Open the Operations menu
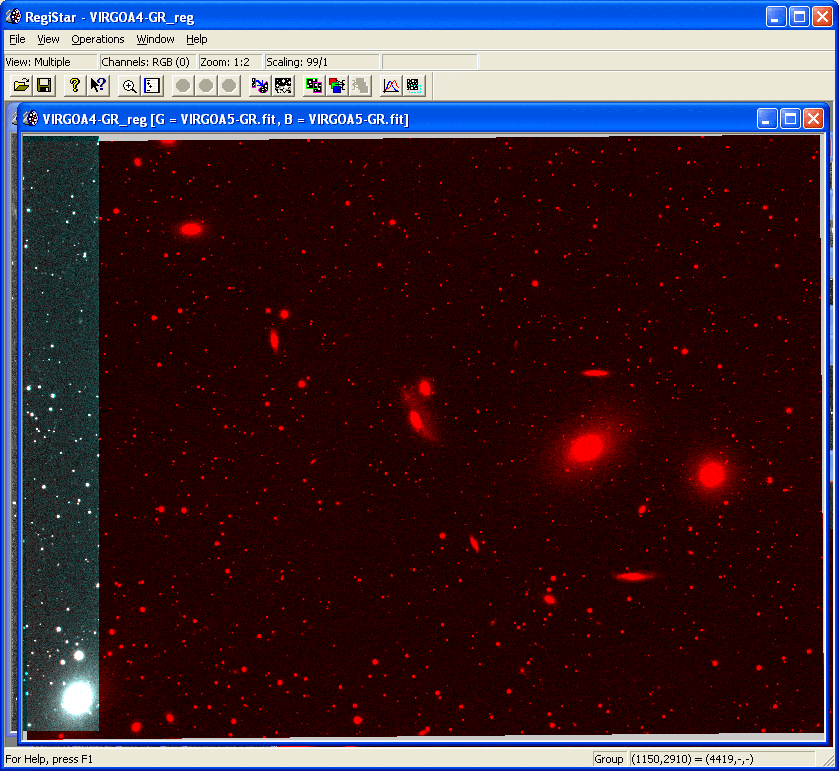The image size is (839, 771). pyautogui.click(x=98, y=39)
